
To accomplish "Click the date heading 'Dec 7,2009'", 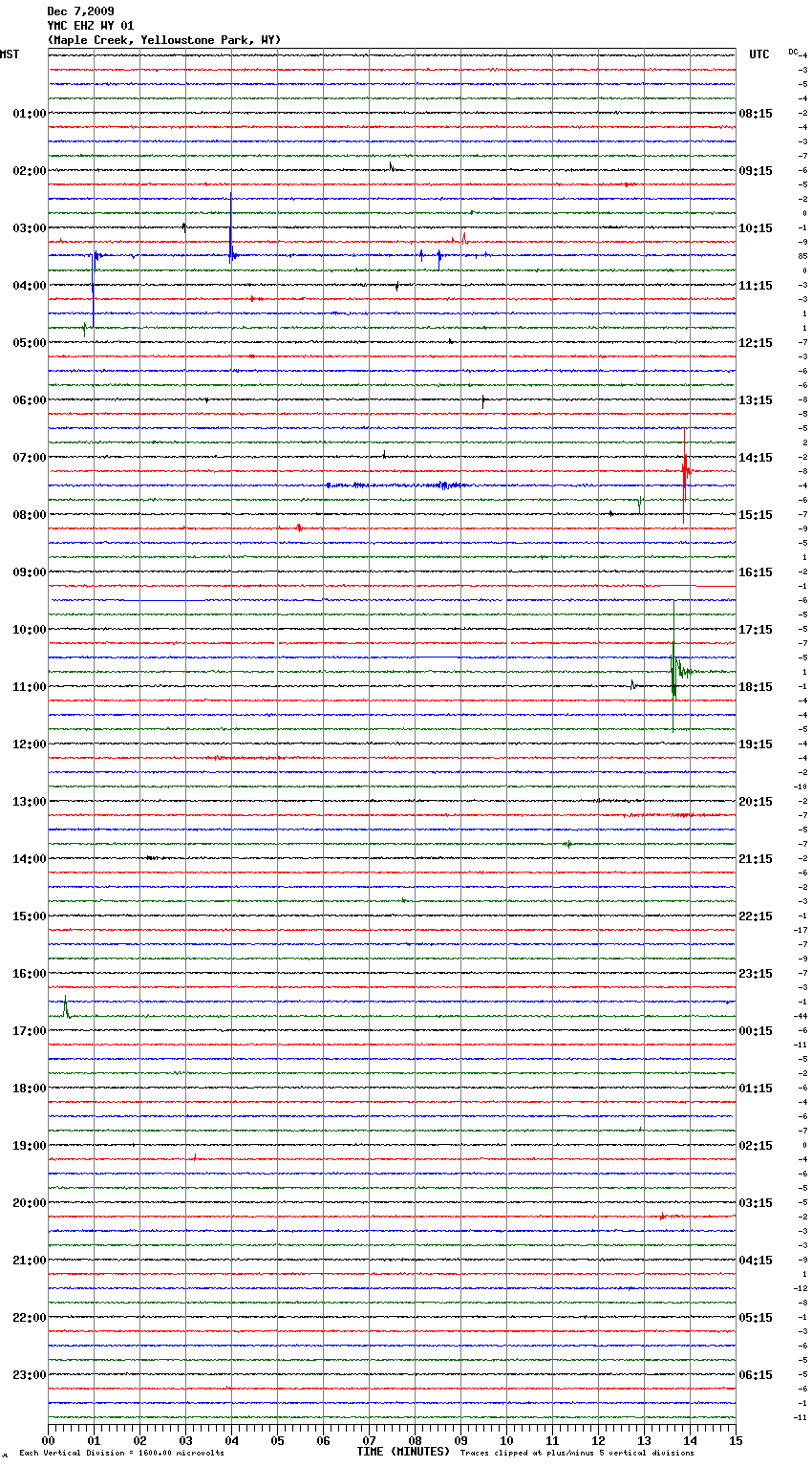I will [x=80, y=11].
